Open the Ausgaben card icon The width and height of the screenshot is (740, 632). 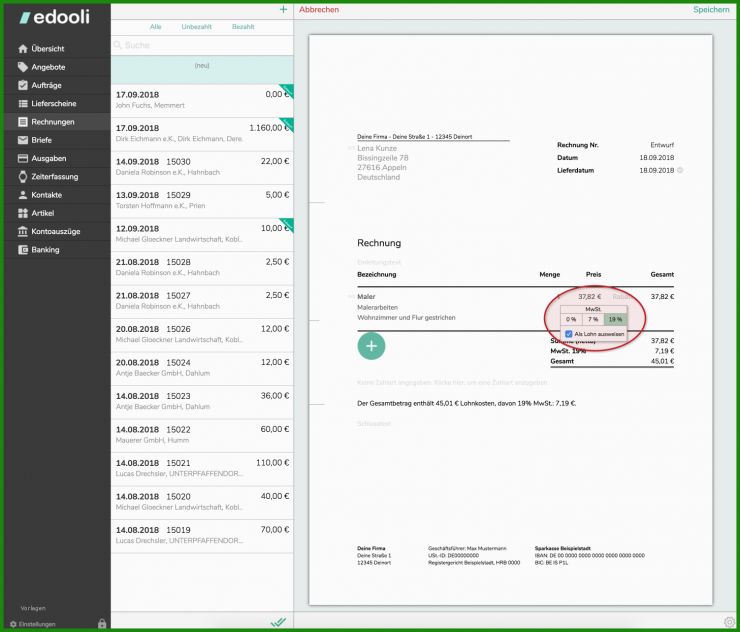tap(23, 158)
